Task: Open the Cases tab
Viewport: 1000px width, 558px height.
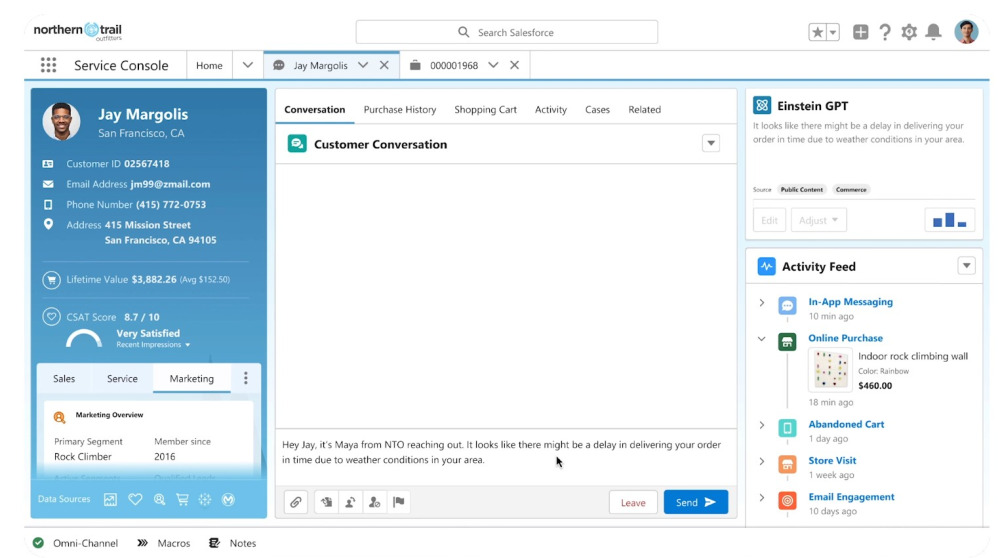Action: point(597,110)
